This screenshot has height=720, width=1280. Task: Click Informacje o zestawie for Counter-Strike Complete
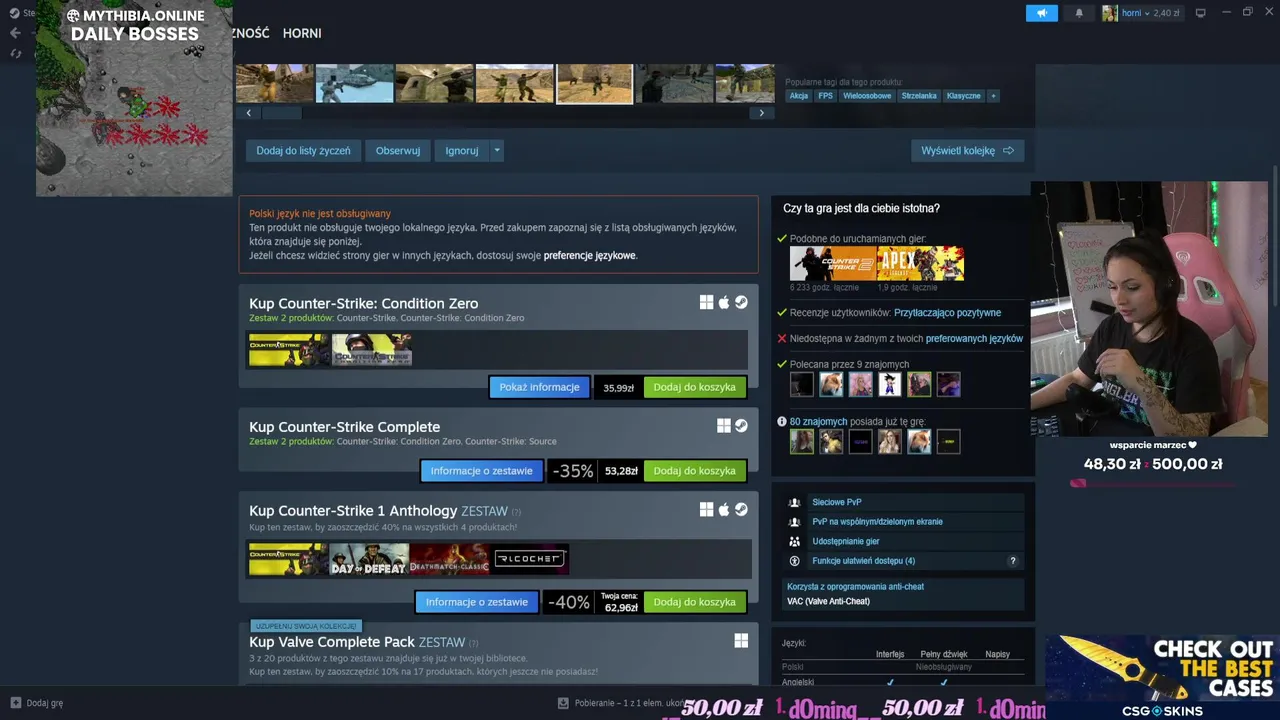[x=482, y=471]
